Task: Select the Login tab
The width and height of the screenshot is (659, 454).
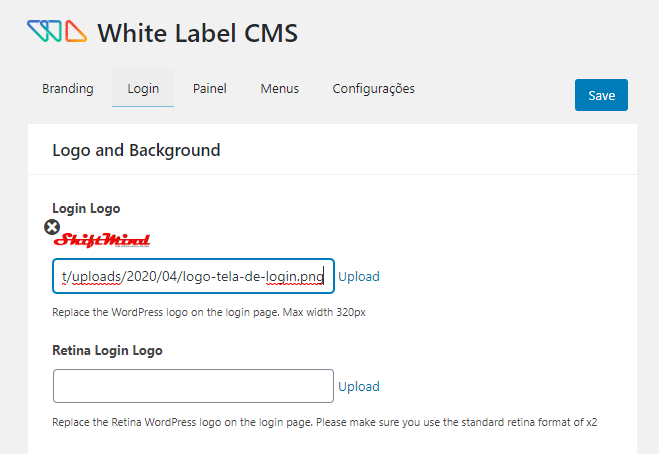Action: (143, 88)
